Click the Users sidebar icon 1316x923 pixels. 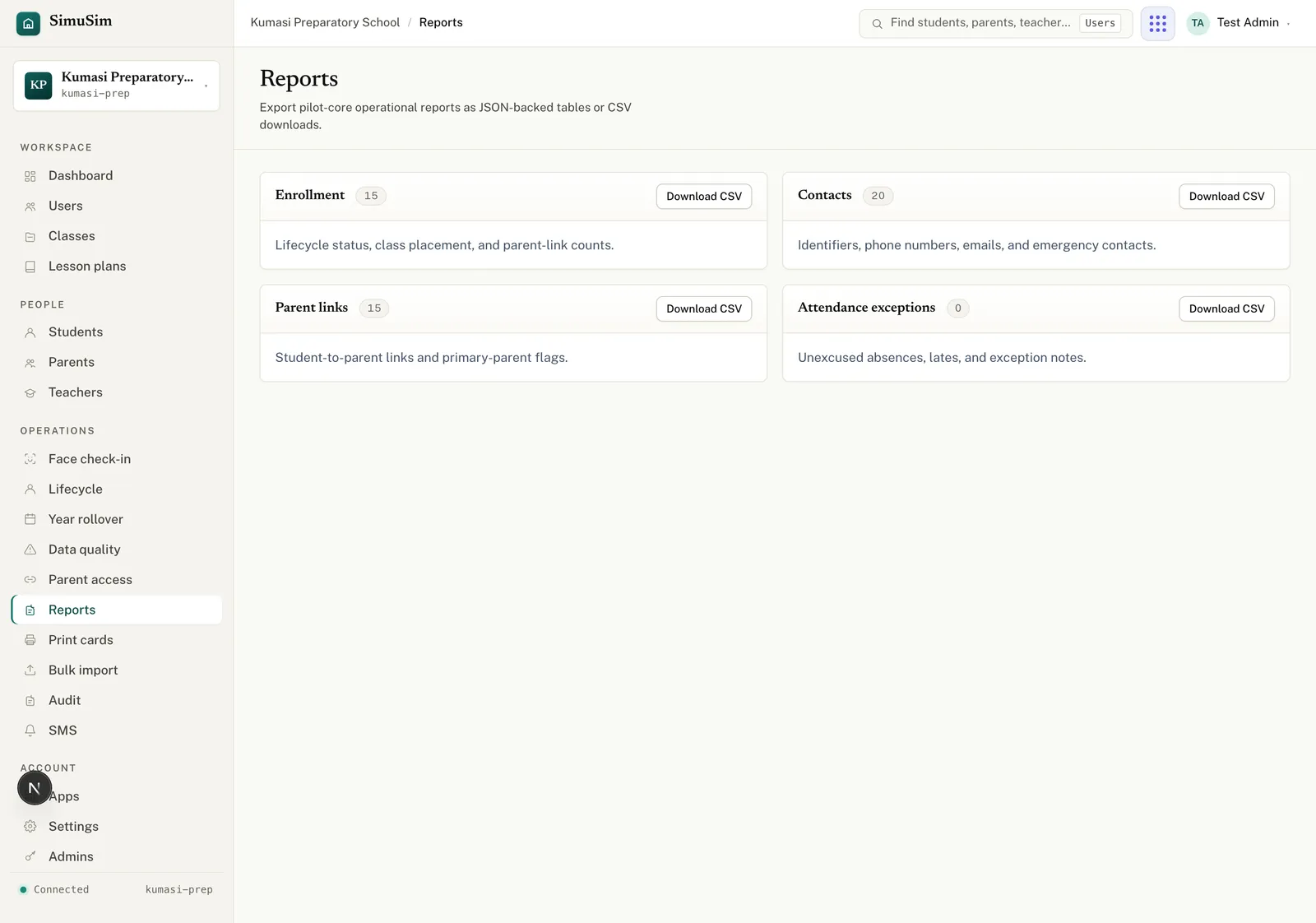30,206
